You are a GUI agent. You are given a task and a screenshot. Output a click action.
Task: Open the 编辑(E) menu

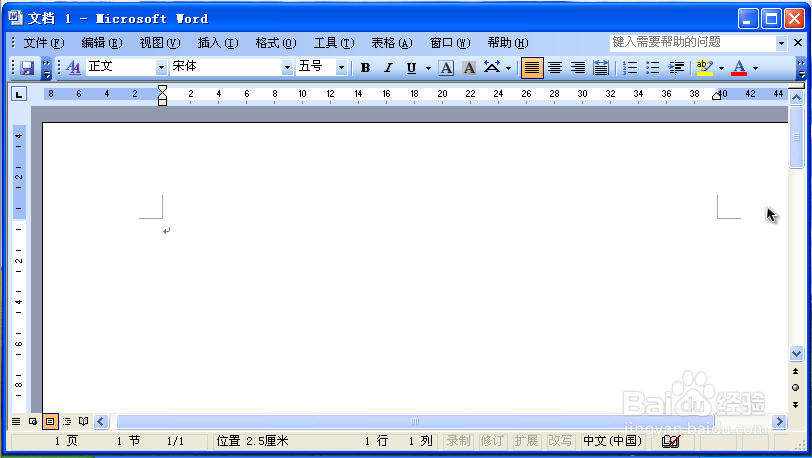102,42
